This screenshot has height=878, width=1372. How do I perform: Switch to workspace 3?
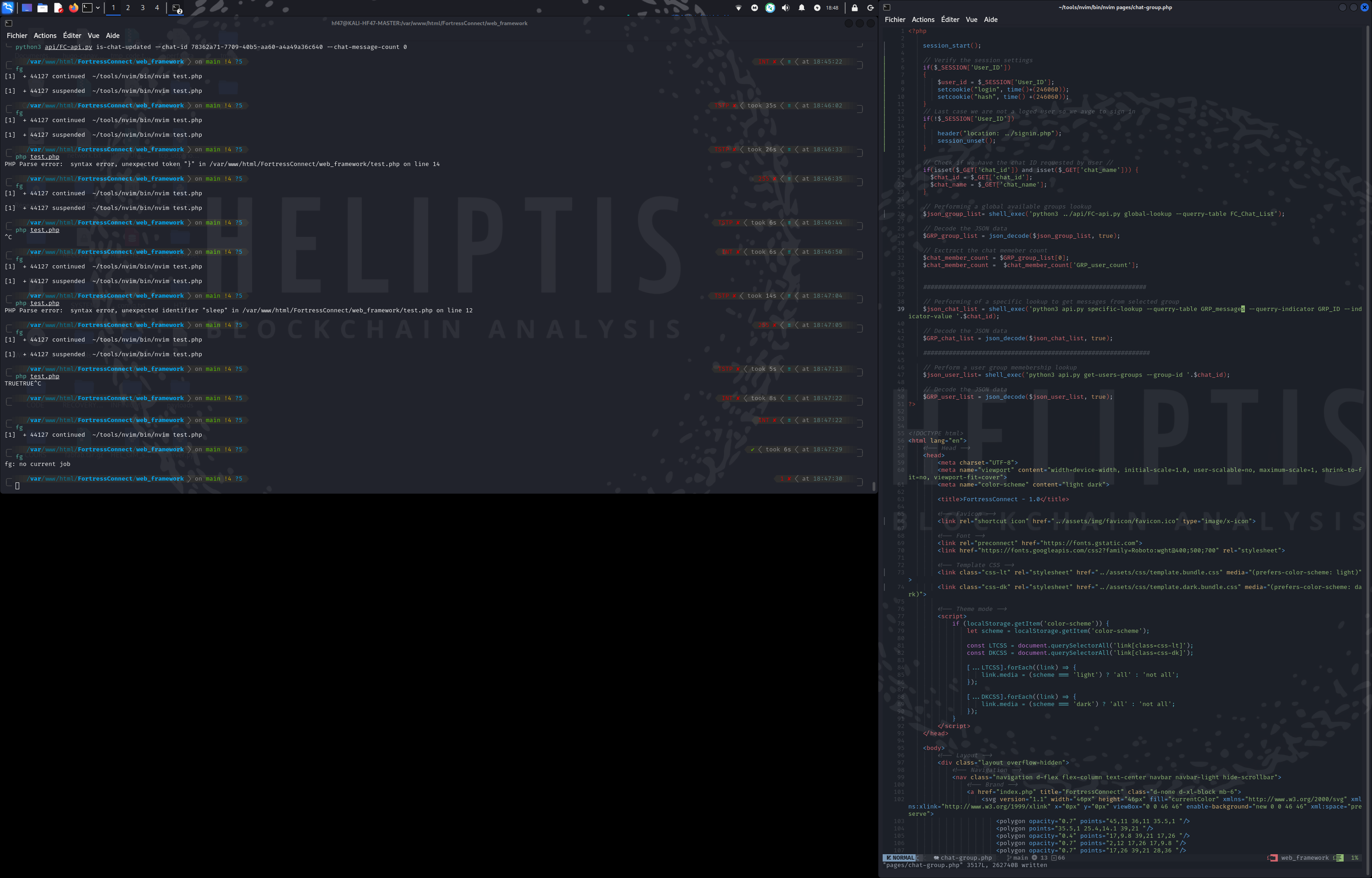pos(143,7)
